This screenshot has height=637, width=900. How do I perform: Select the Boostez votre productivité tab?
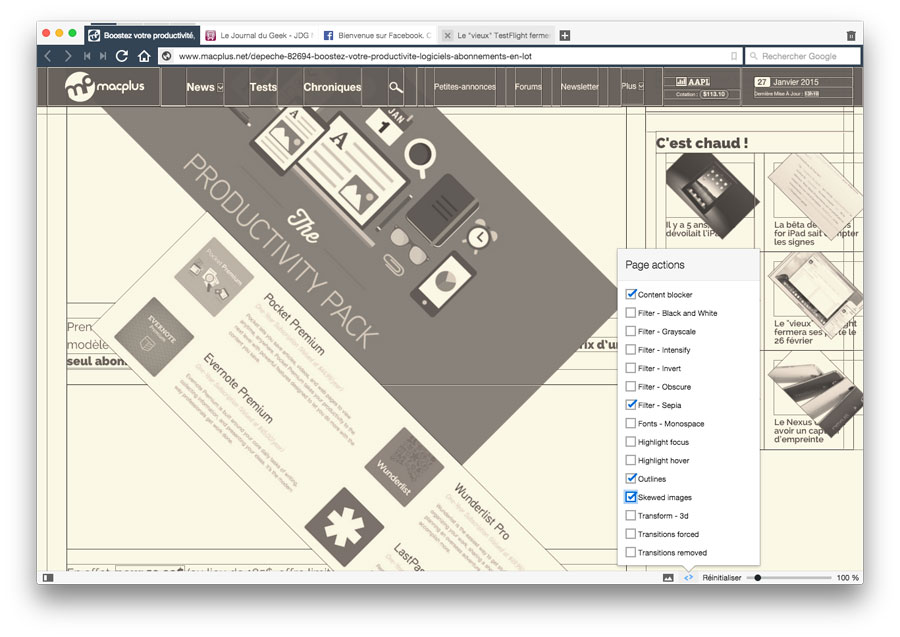142,36
